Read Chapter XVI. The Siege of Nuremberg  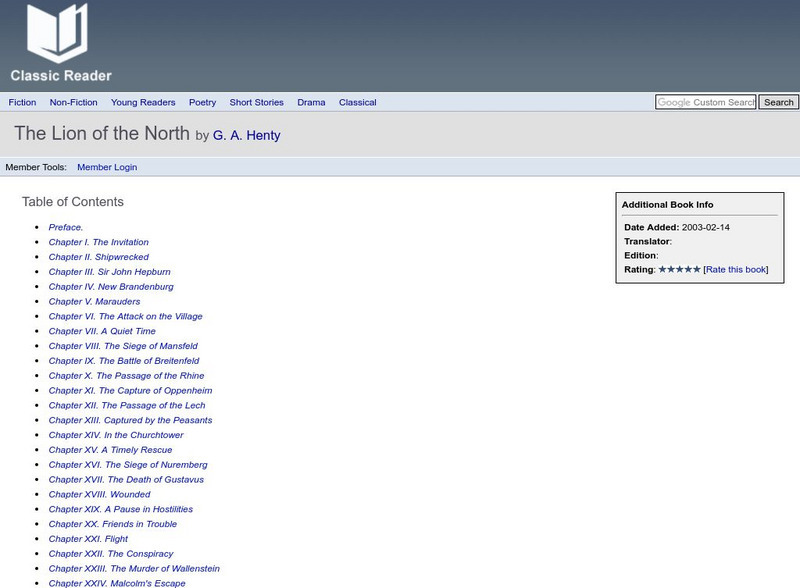tap(128, 464)
